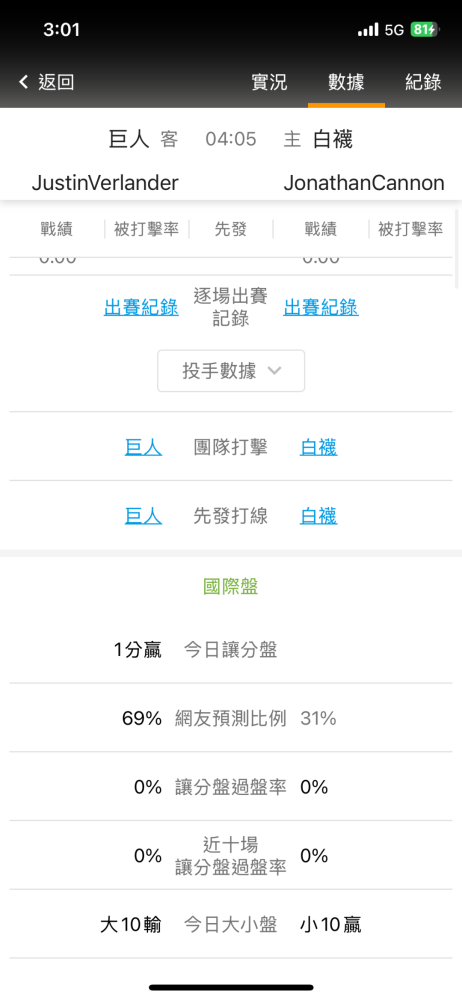Viewport: 462px width, 1000px height.
Task: Open the 紀錄 tab
Action: 423,82
